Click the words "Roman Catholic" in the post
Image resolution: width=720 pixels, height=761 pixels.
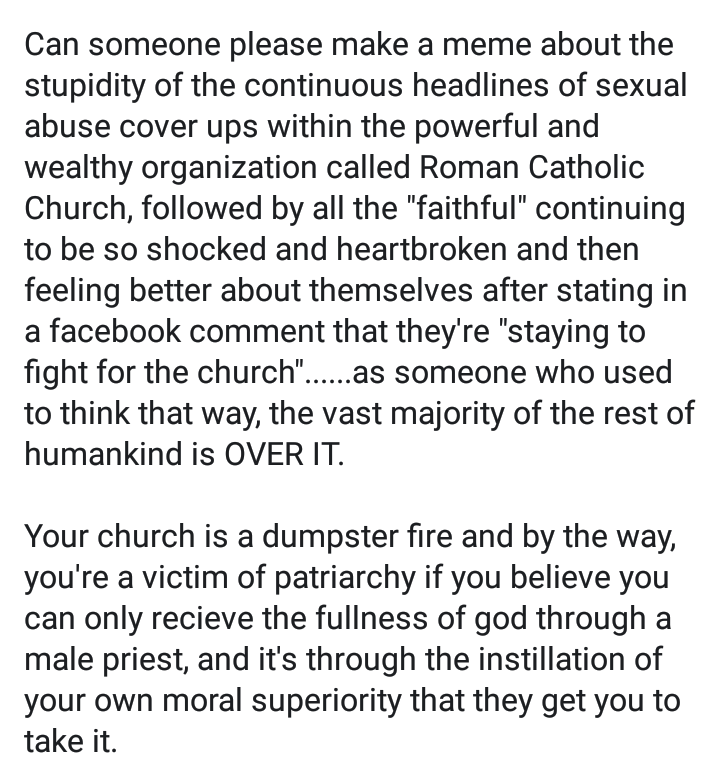532,167
